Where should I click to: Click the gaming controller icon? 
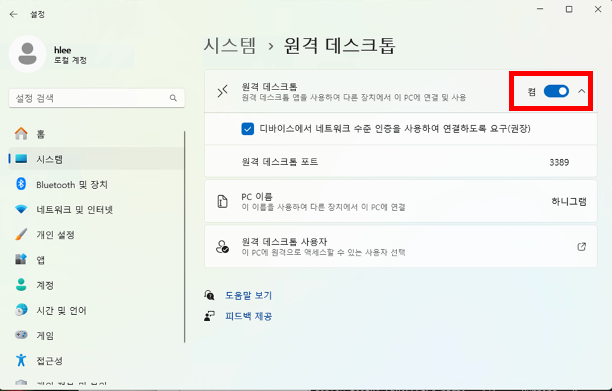(x=21, y=335)
